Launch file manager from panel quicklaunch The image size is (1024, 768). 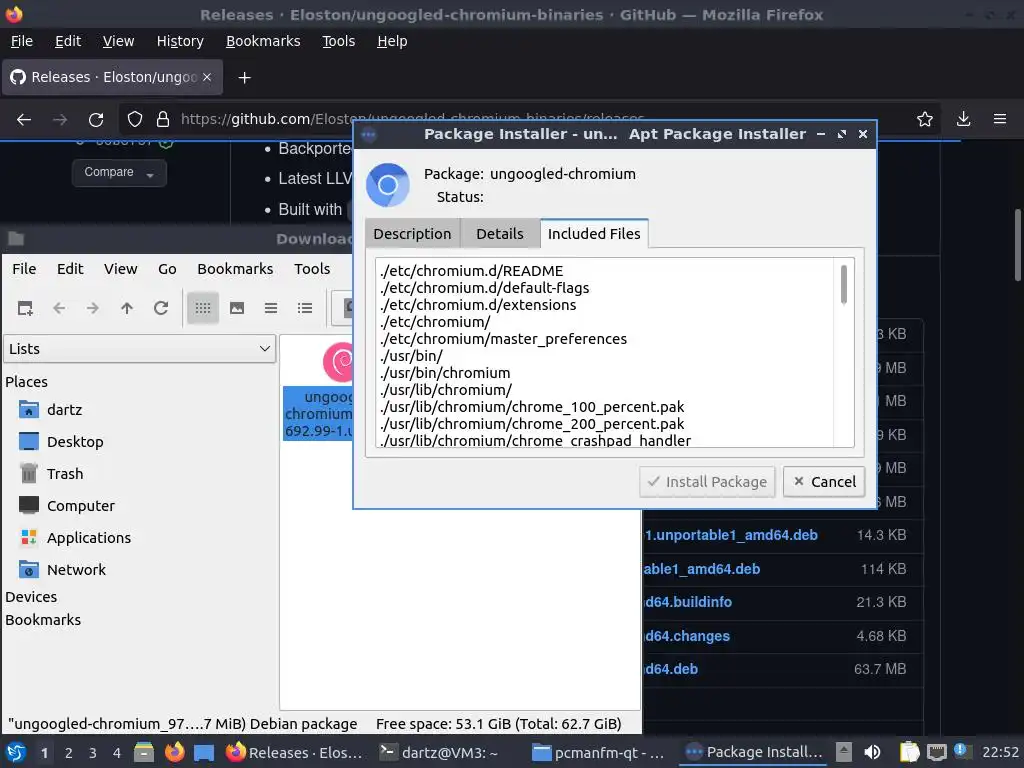pos(144,752)
